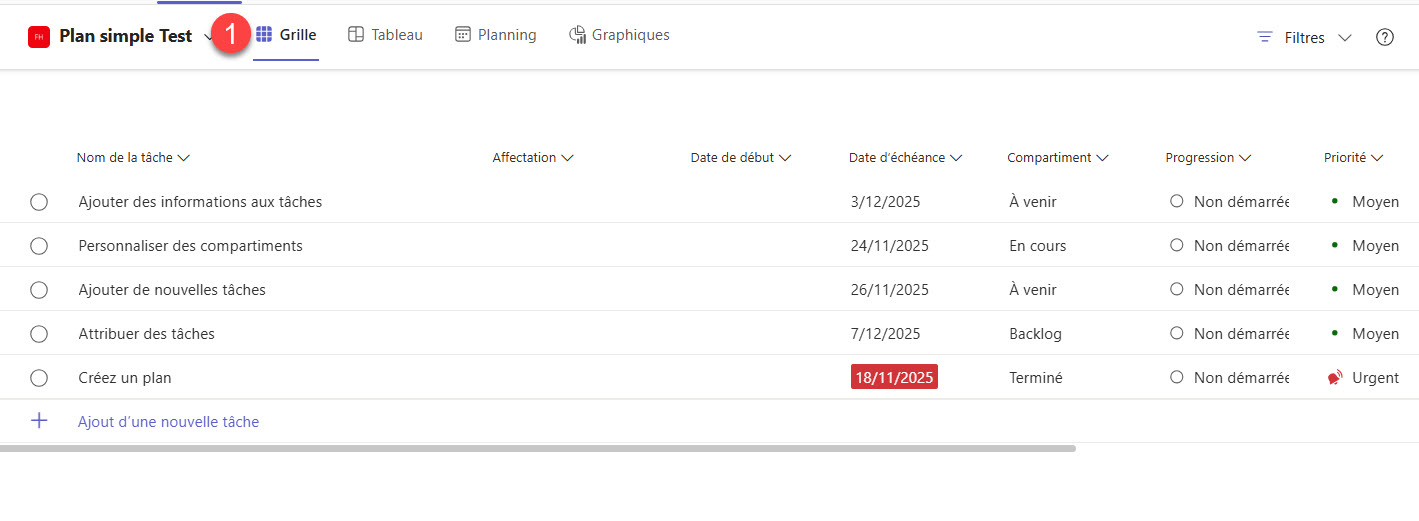
Task: Open the Planning view tab
Action: point(496,35)
